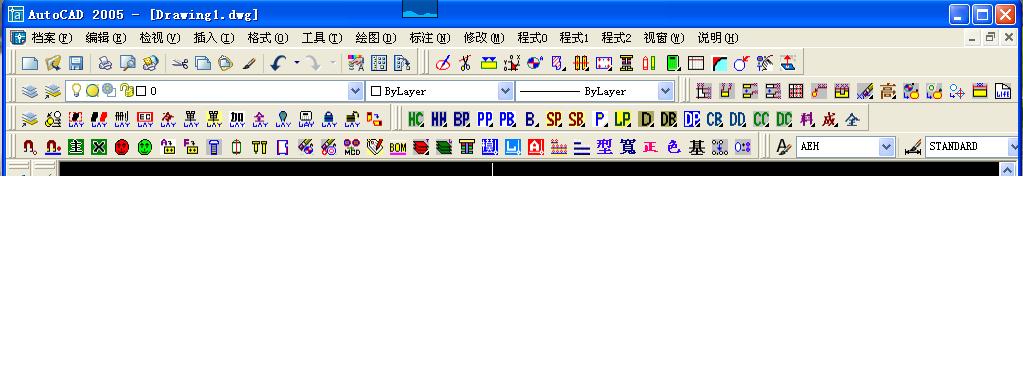Open the 说明(H) menu
Image resolution: width=1023 pixels, height=384 pixels.
[718, 38]
